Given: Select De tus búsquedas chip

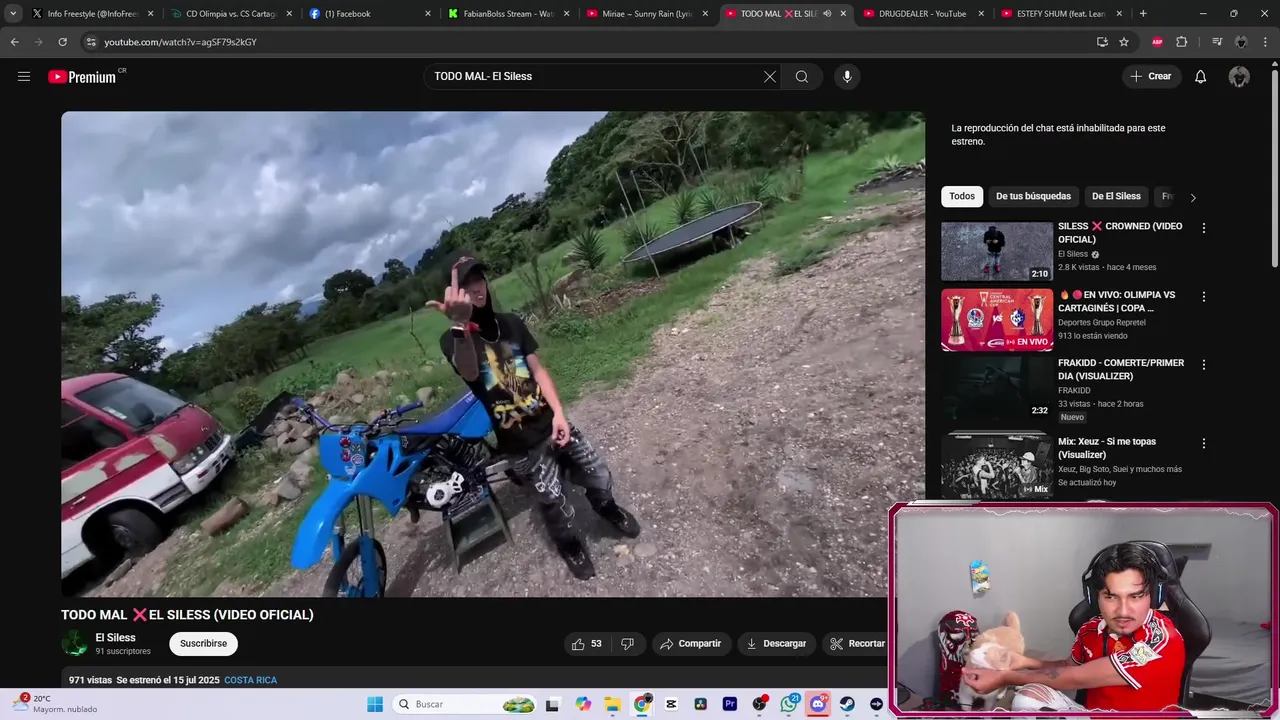Looking at the screenshot, I should tap(1033, 197).
